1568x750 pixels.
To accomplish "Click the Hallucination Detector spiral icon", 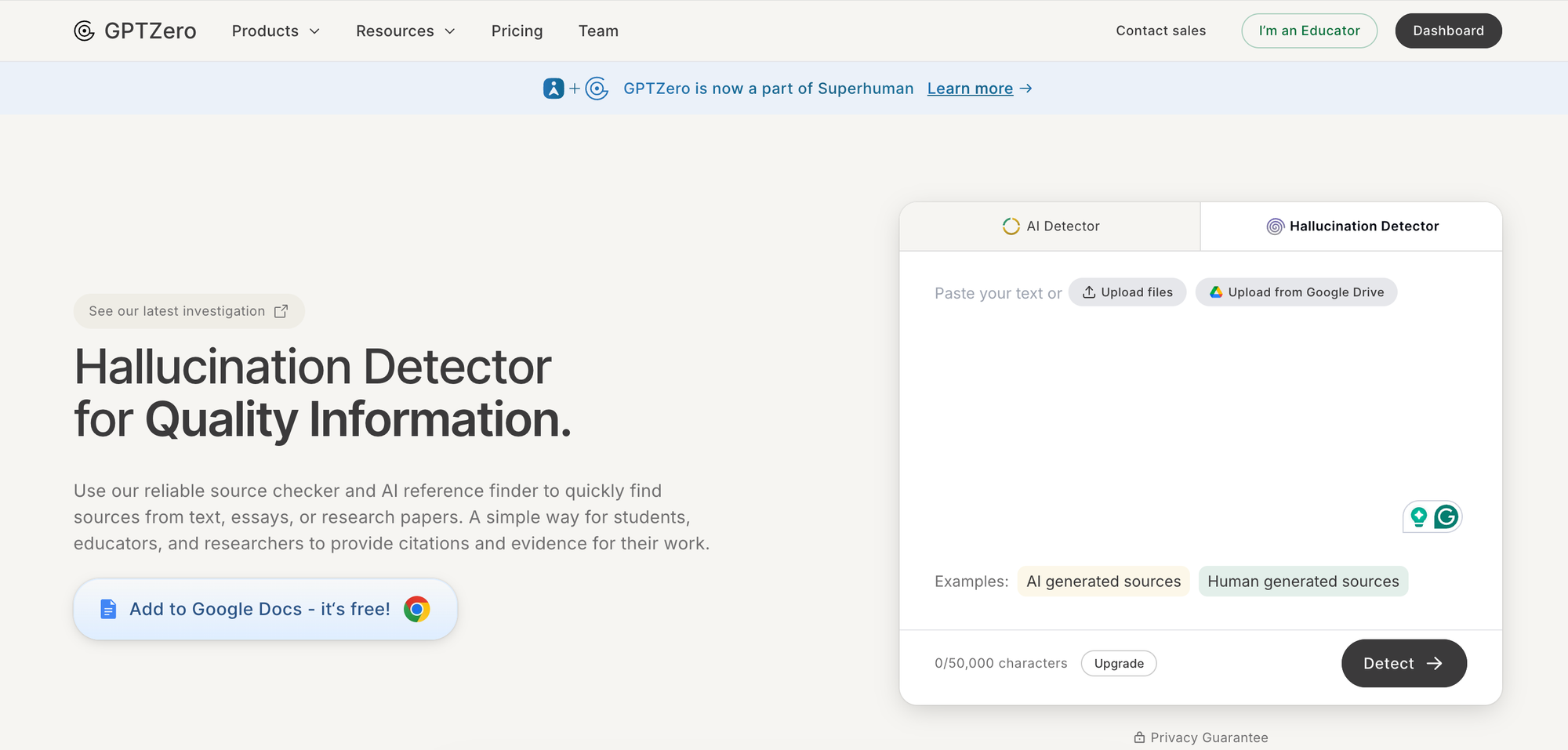I will point(1276,226).
